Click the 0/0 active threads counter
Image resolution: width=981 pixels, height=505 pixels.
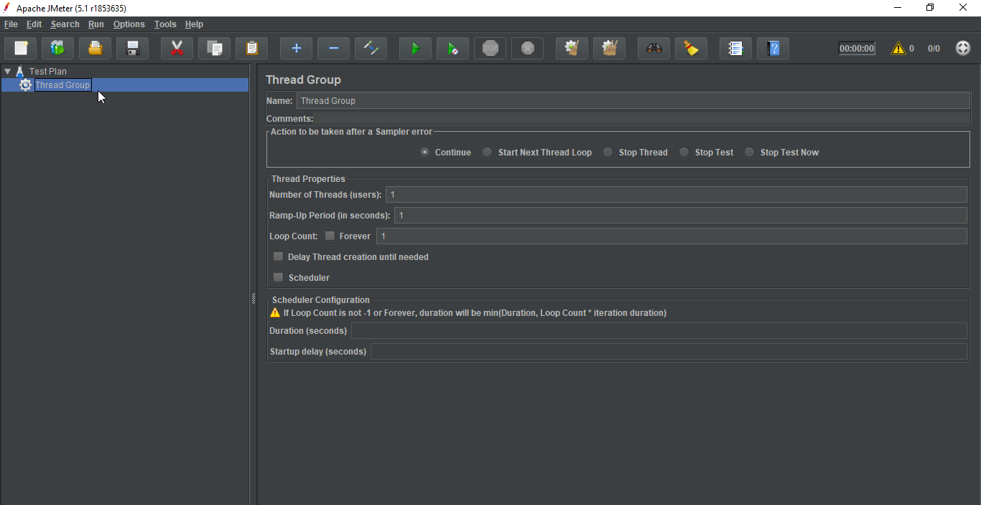pyautogui.click(x=933, y=48)
